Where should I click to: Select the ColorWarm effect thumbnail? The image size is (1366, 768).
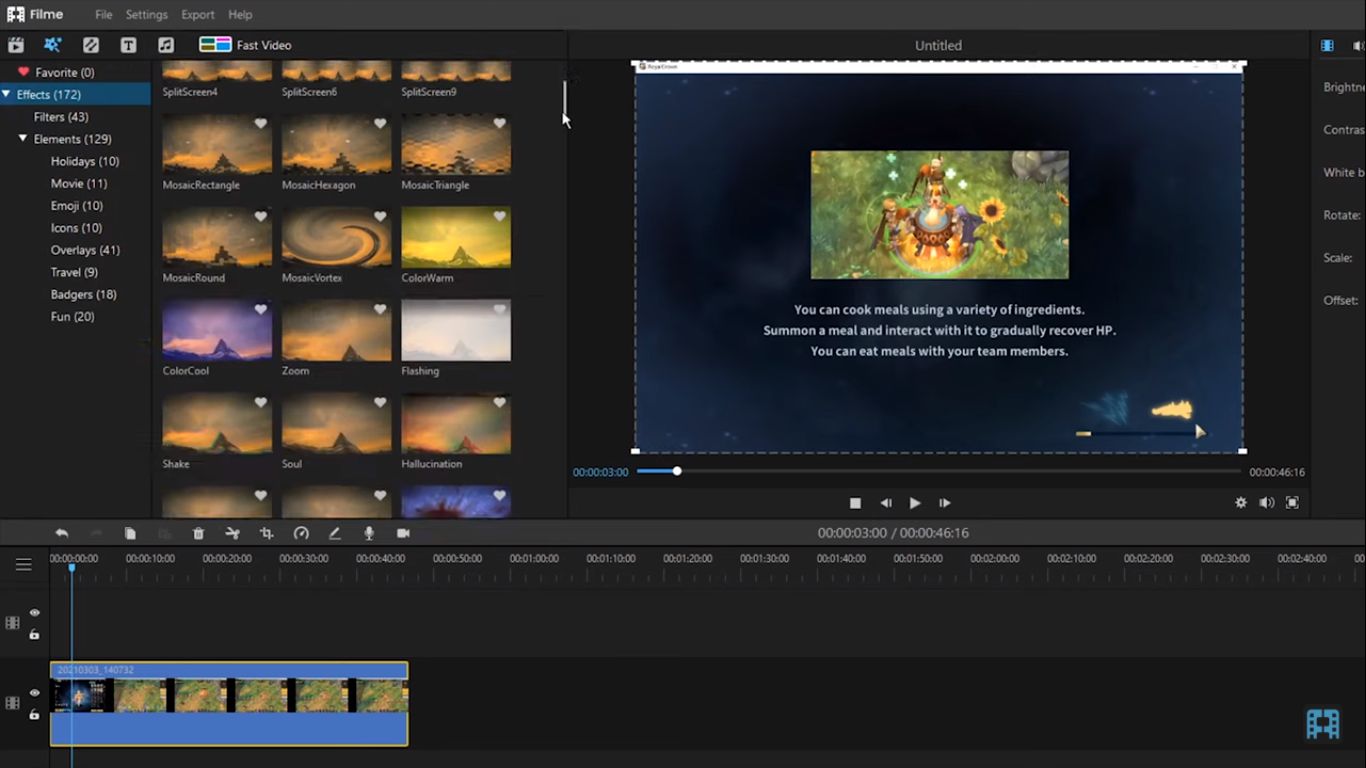click(456, 237)
